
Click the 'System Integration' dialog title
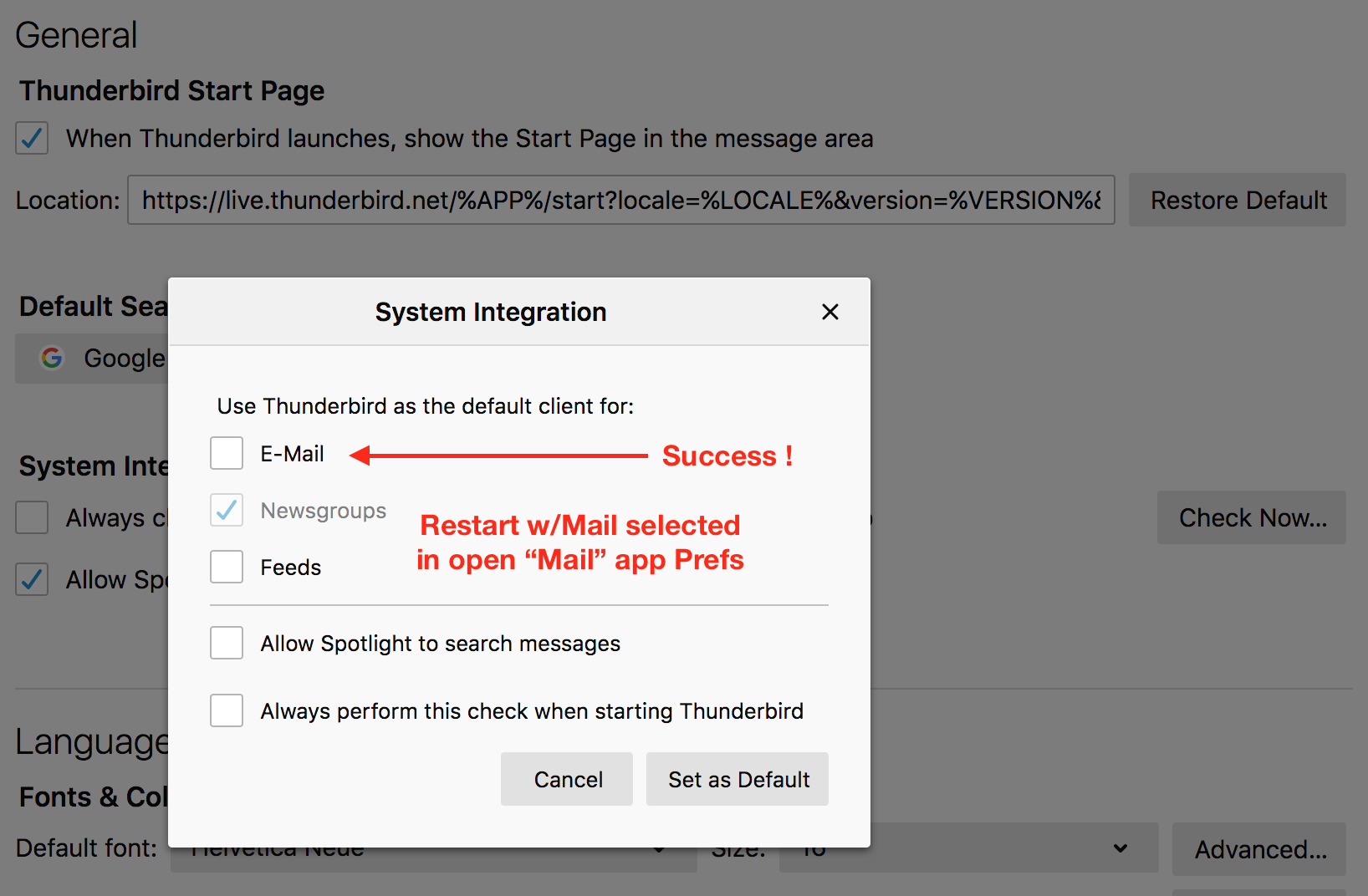tap(491, 312)
